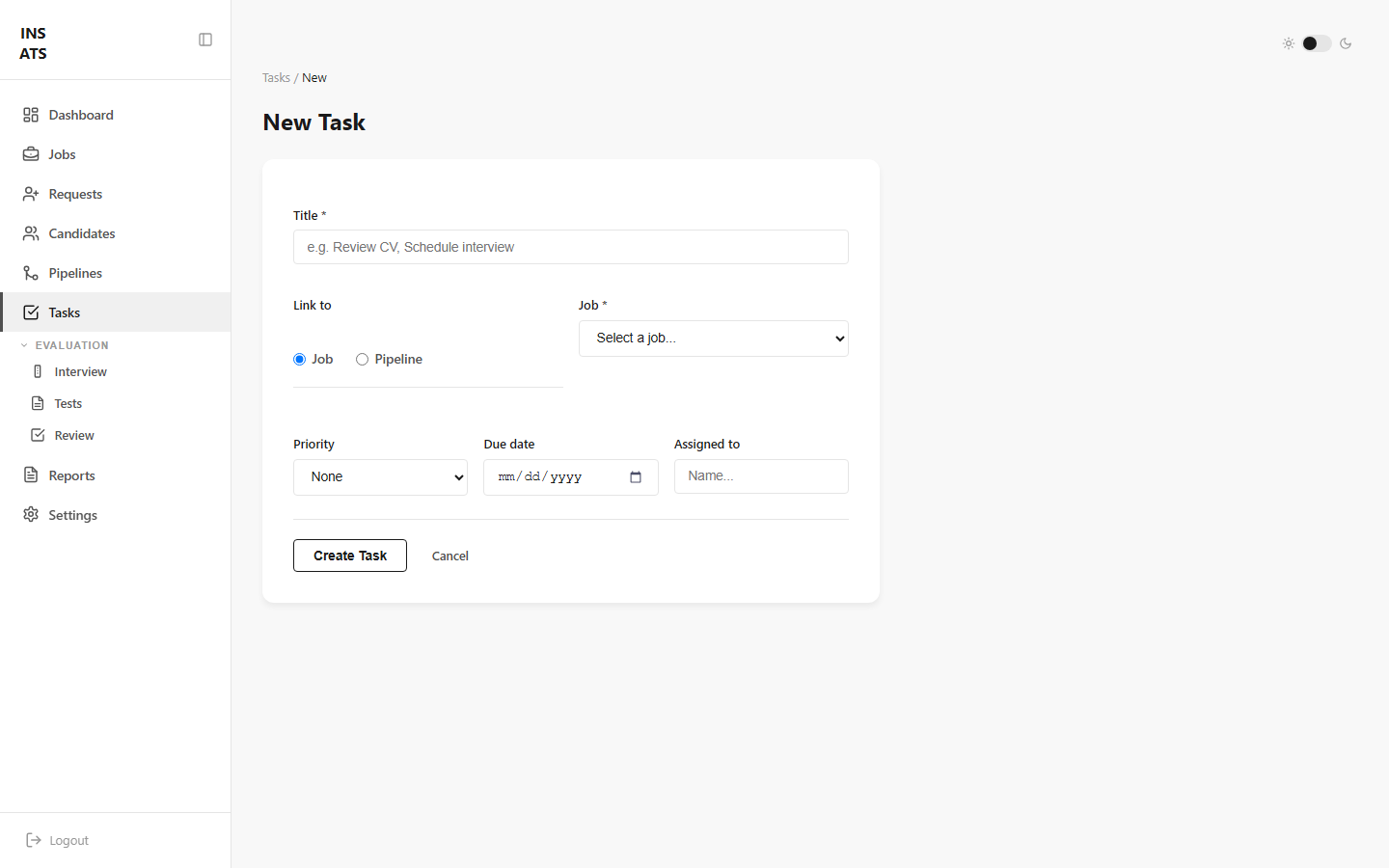1389x868 pixels.
Task: Click the Requests user-plus icon
Action: tap(31, 194)
